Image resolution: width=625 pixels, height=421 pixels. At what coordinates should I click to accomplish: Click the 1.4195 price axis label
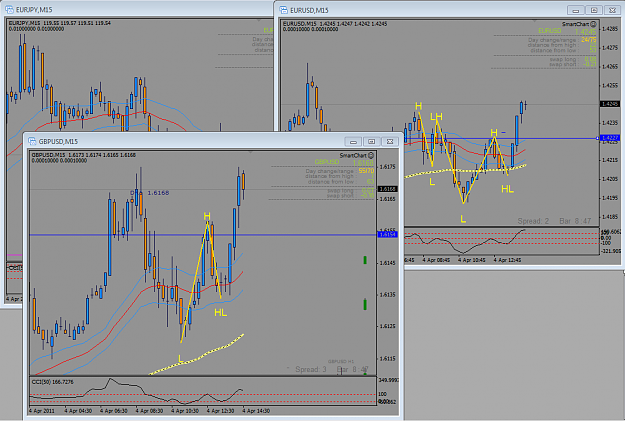(610, 198)
